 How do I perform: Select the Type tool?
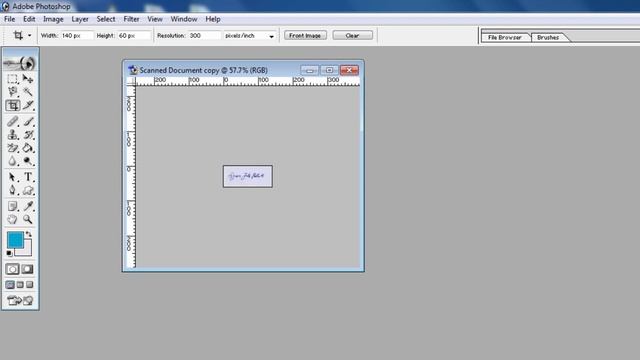28,177
